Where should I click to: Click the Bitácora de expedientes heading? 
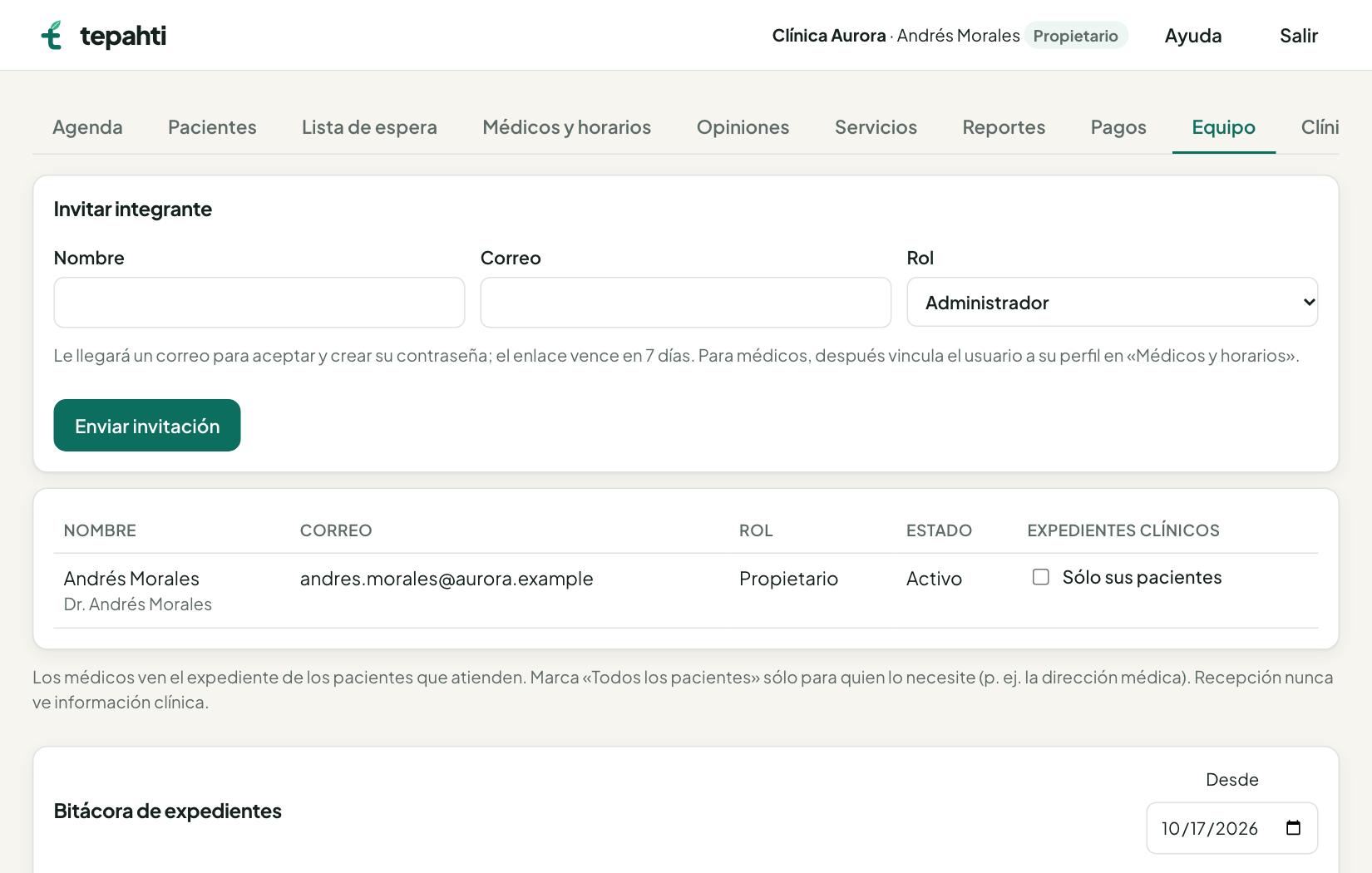coord(167,811)
